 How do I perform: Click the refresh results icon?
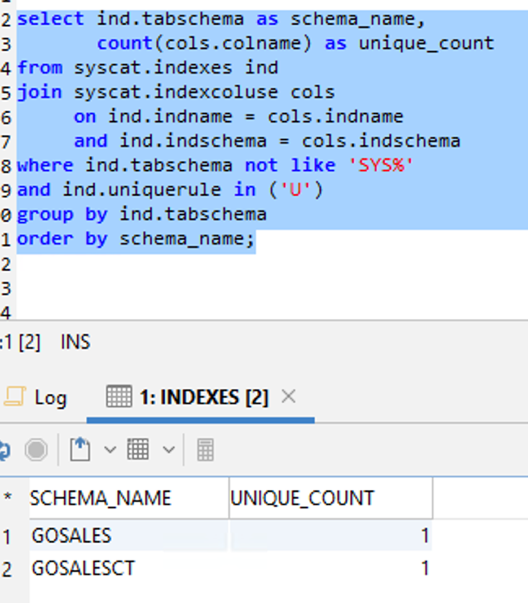point(4,450)
